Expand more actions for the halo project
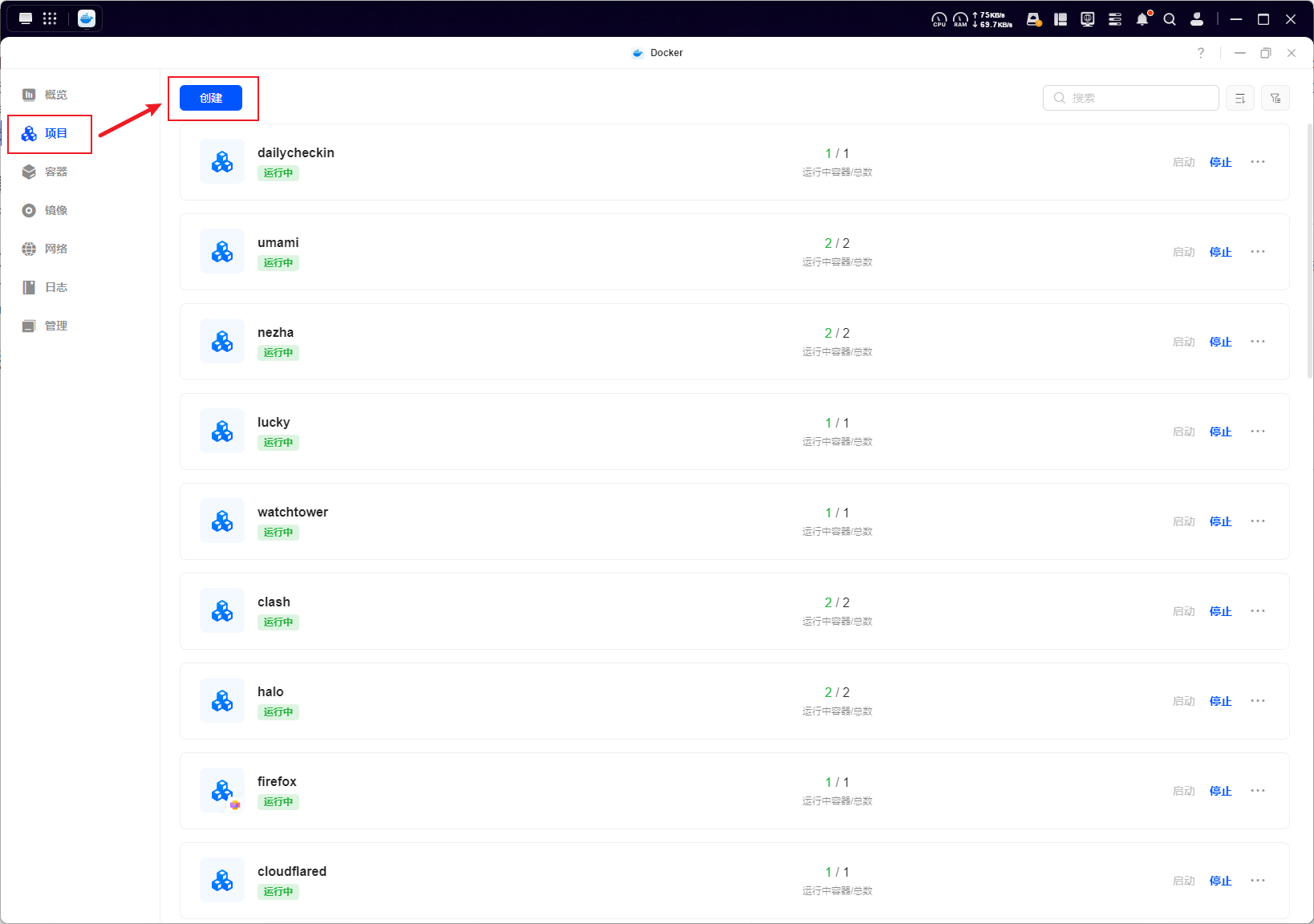 1257,701
